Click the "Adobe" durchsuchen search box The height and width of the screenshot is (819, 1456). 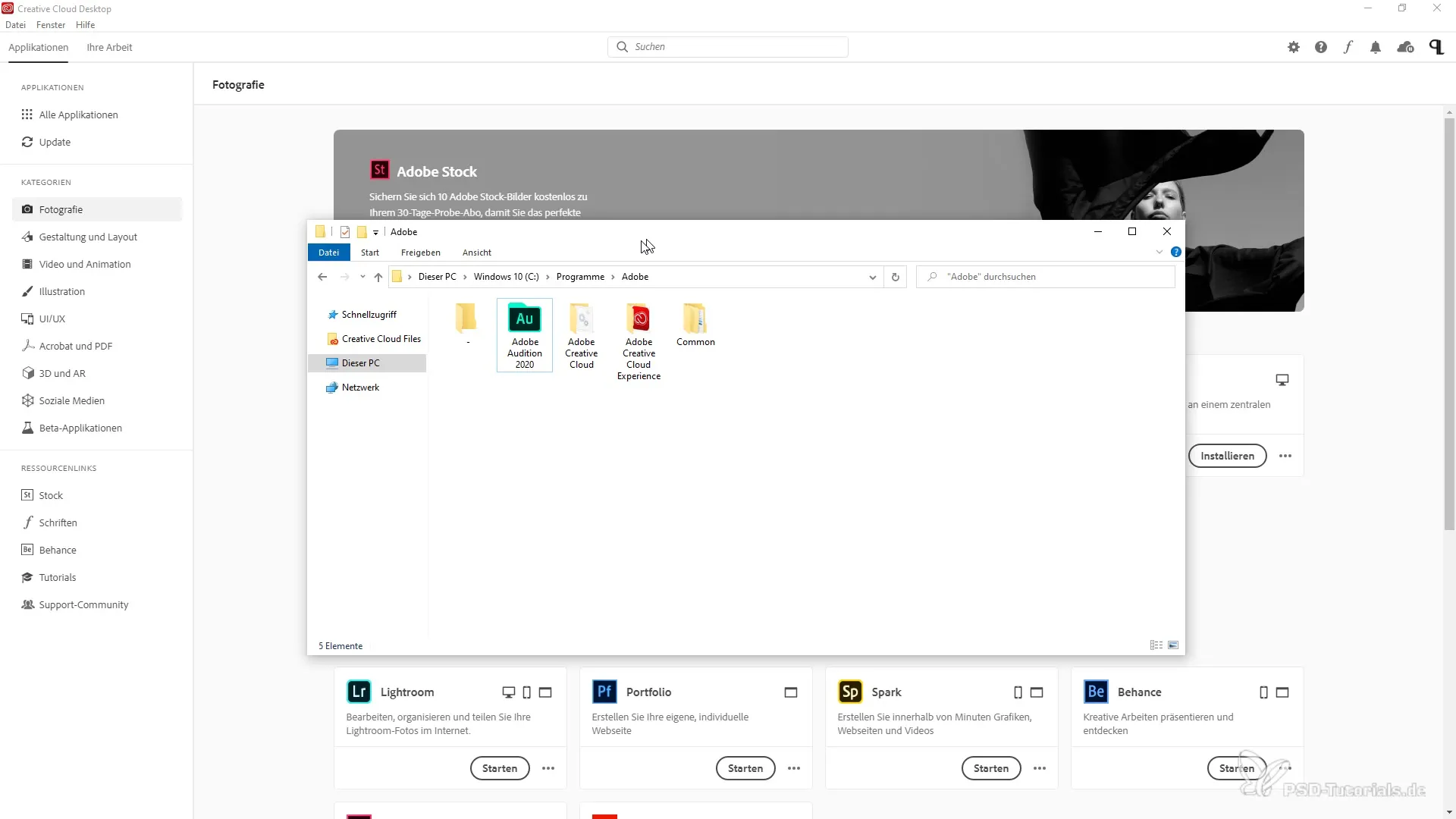1046,277
